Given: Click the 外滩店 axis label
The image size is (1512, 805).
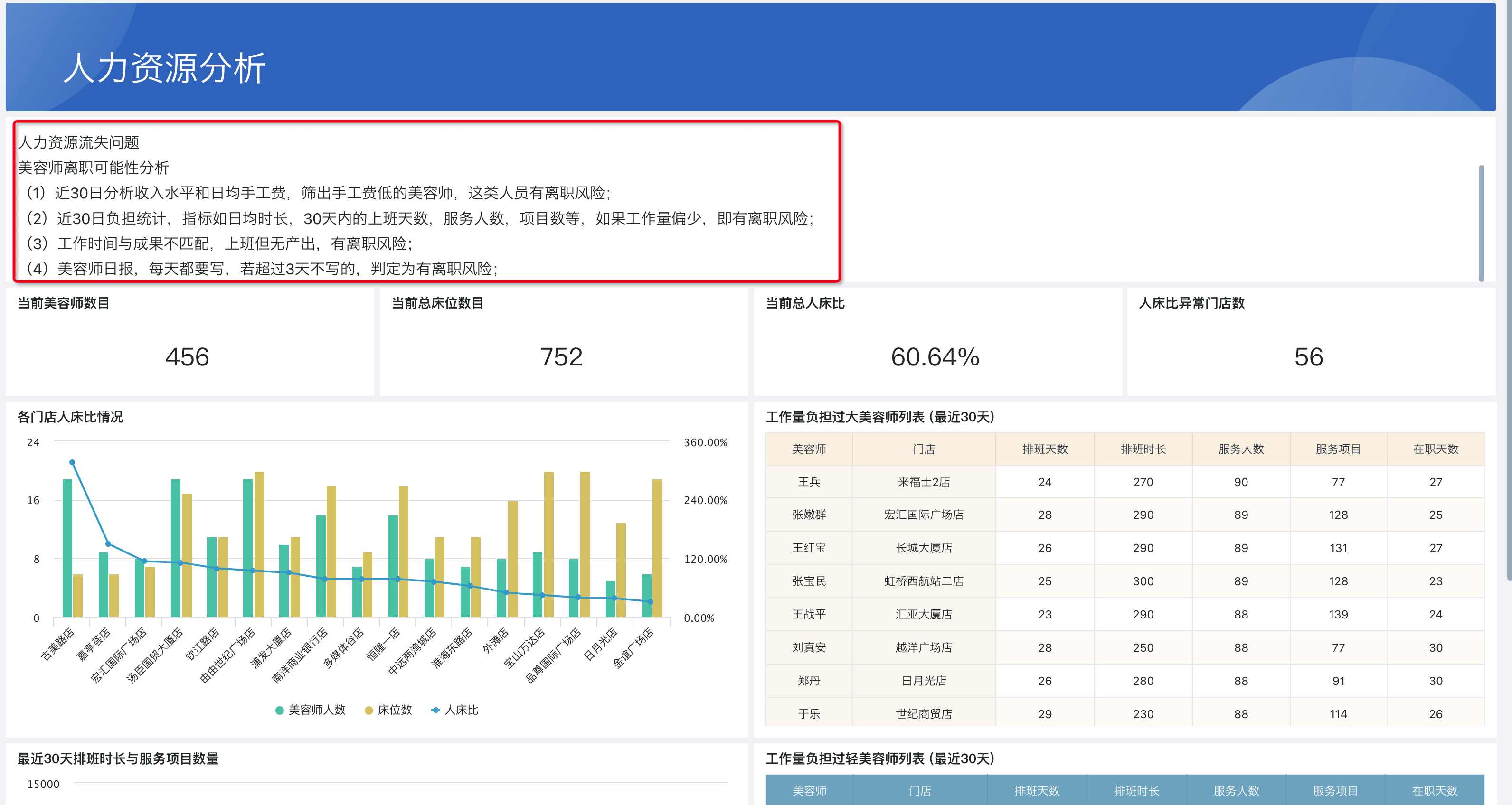Looking at the screenshot, I should 495,640.
